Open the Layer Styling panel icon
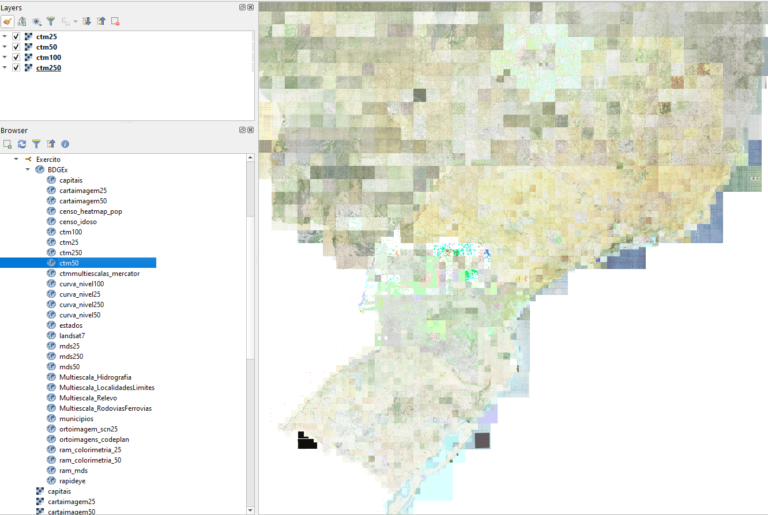 pyautogui.click(x=7, y=20)
